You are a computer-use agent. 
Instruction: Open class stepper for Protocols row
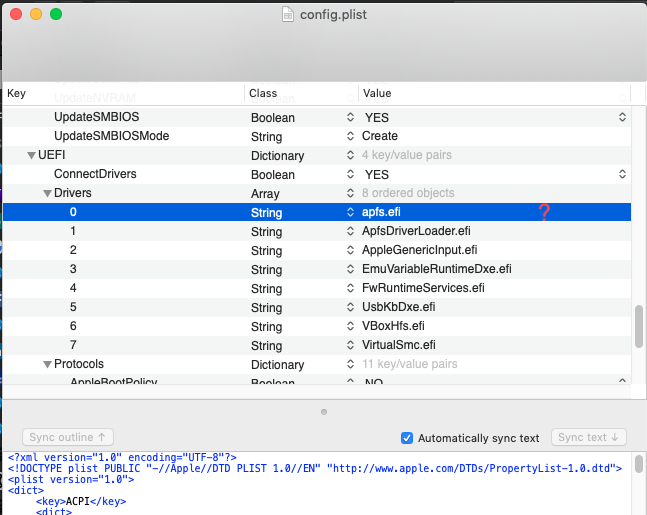[x=350, y=364]
